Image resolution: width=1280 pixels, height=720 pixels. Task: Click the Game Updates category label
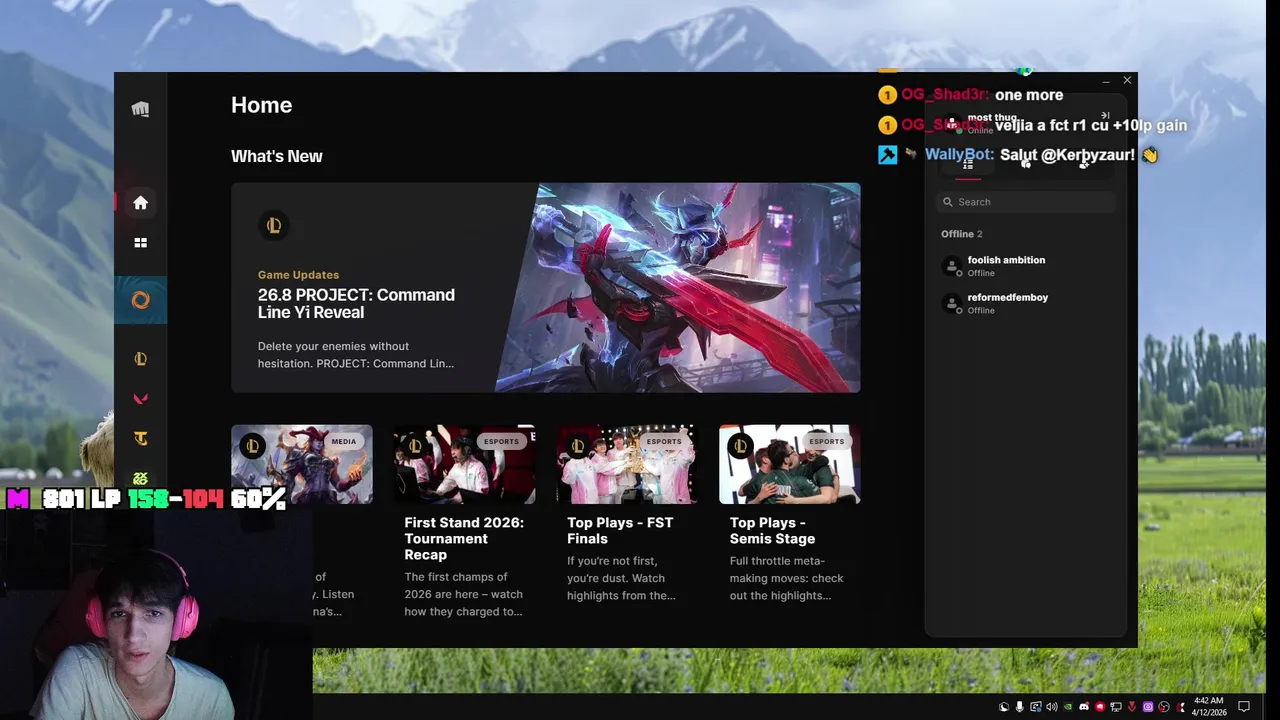298,274
